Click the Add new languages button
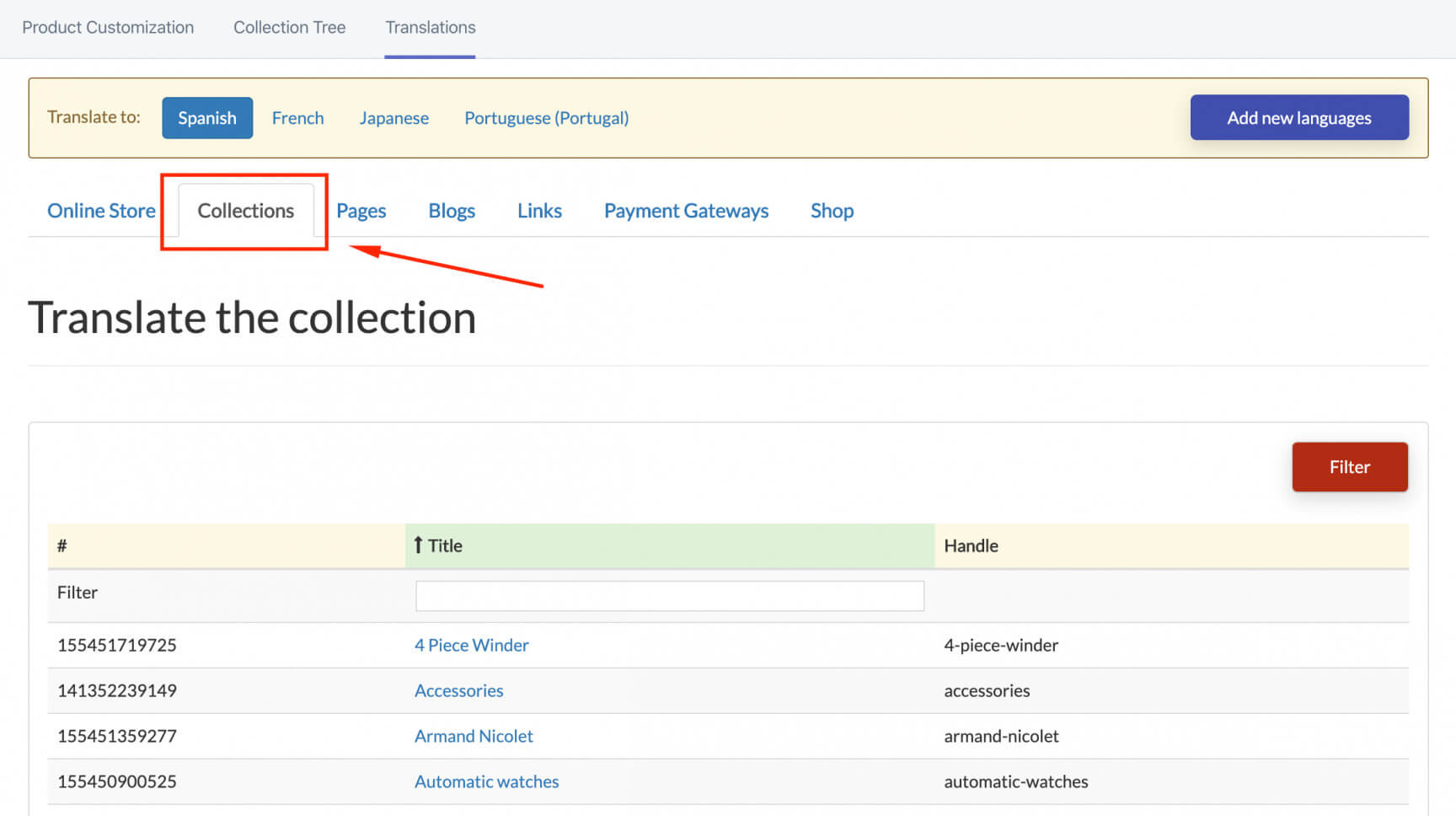This screenshot has width=1456, height=816. (1298, 118)
